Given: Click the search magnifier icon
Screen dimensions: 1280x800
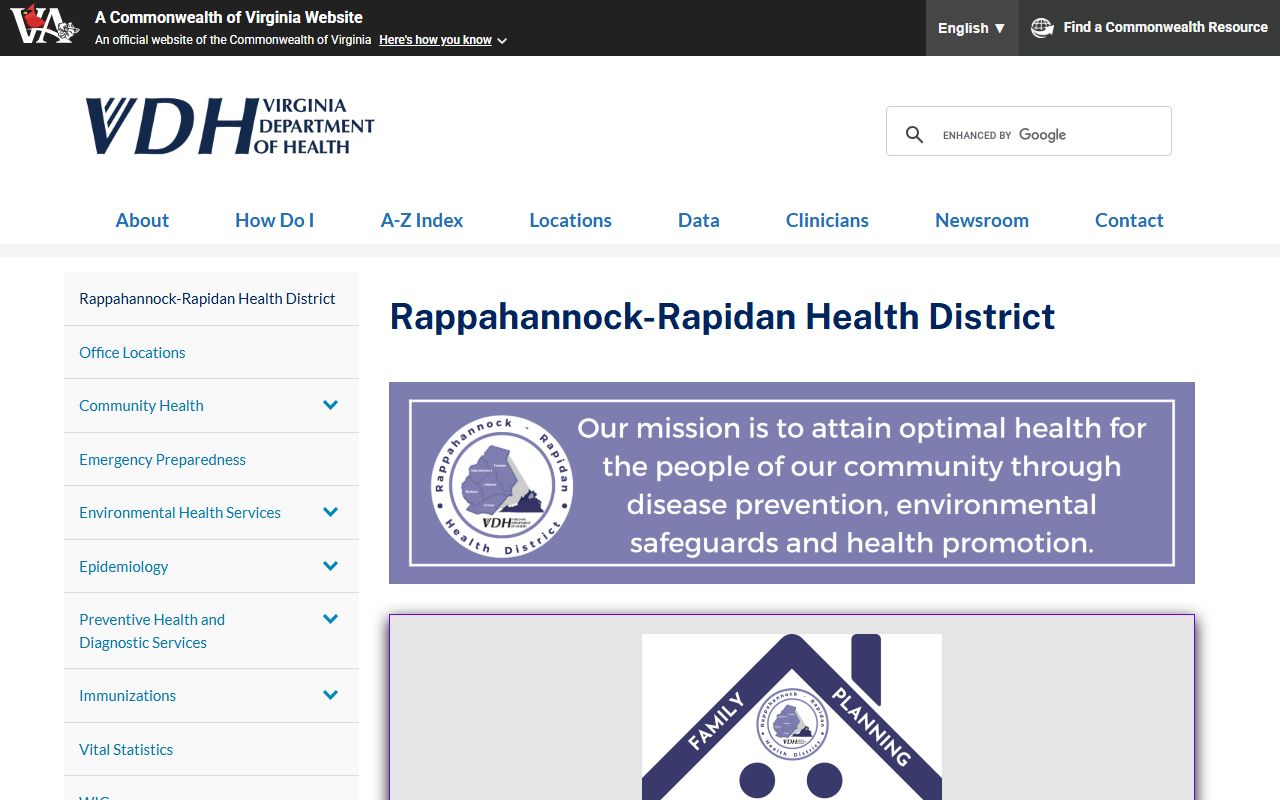Looking at the screenshot, I should coord(914,134).
